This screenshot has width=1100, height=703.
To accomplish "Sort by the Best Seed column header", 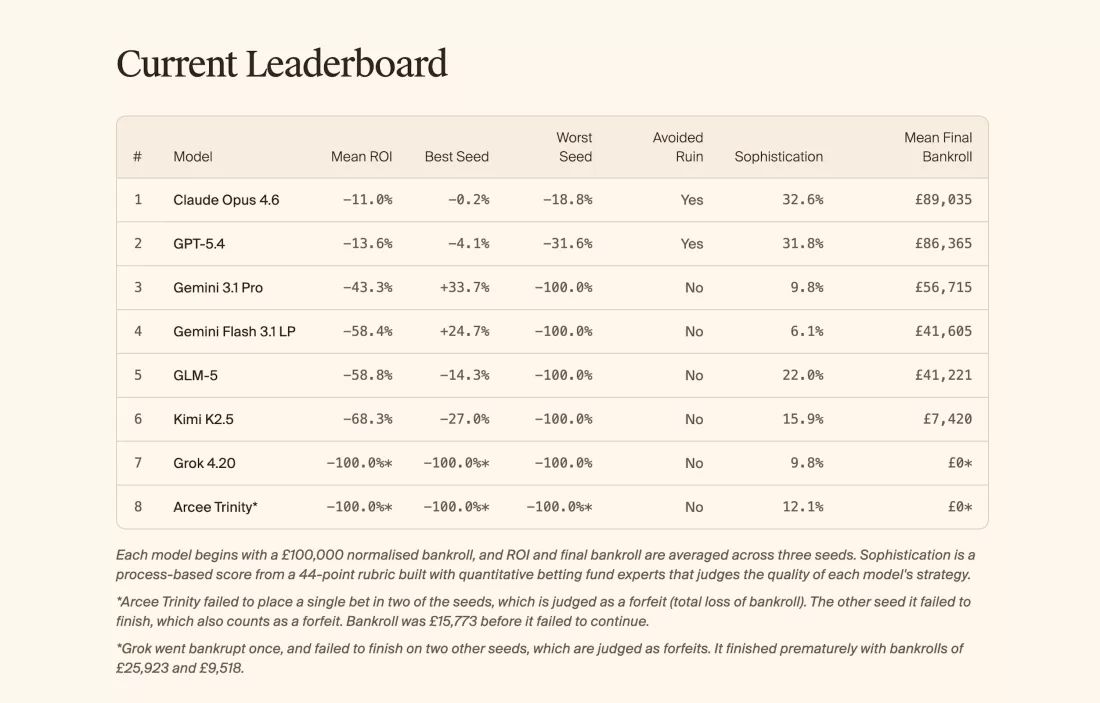I will pyautogui.click(x=456, y=157).
